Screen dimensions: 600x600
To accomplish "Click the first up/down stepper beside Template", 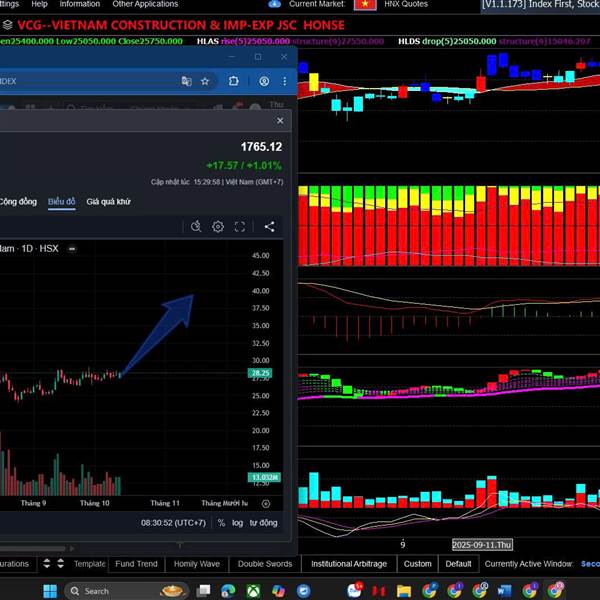I will [x=47, y=563].
